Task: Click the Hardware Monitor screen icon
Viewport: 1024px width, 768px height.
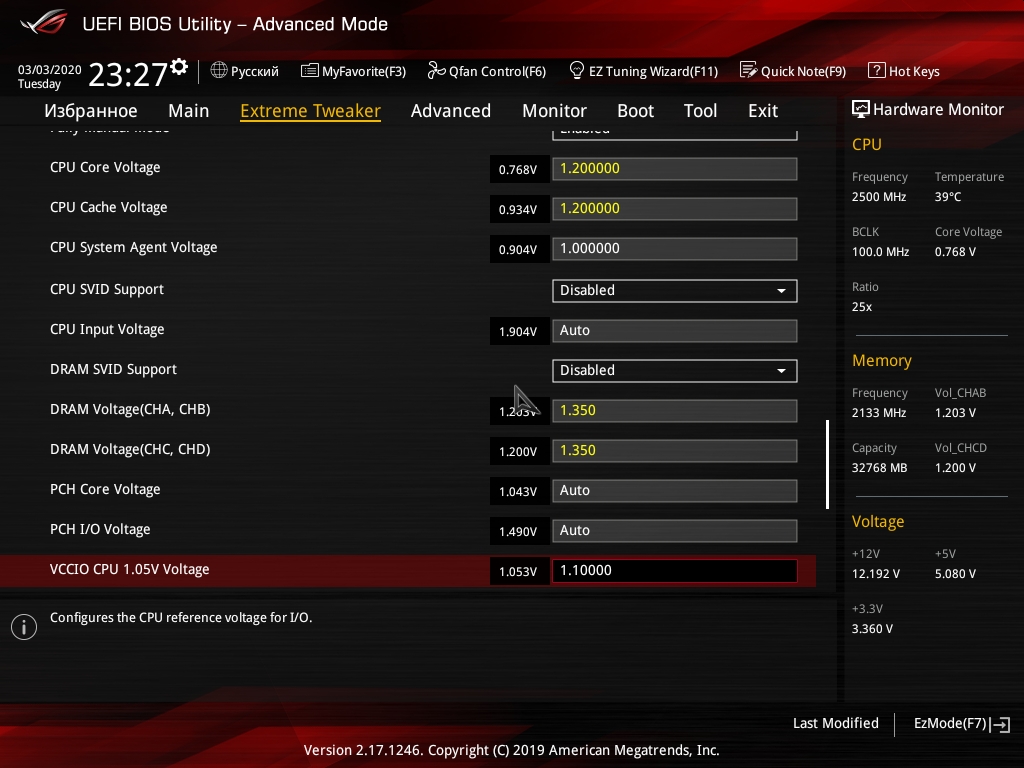Action: (861, 109)
